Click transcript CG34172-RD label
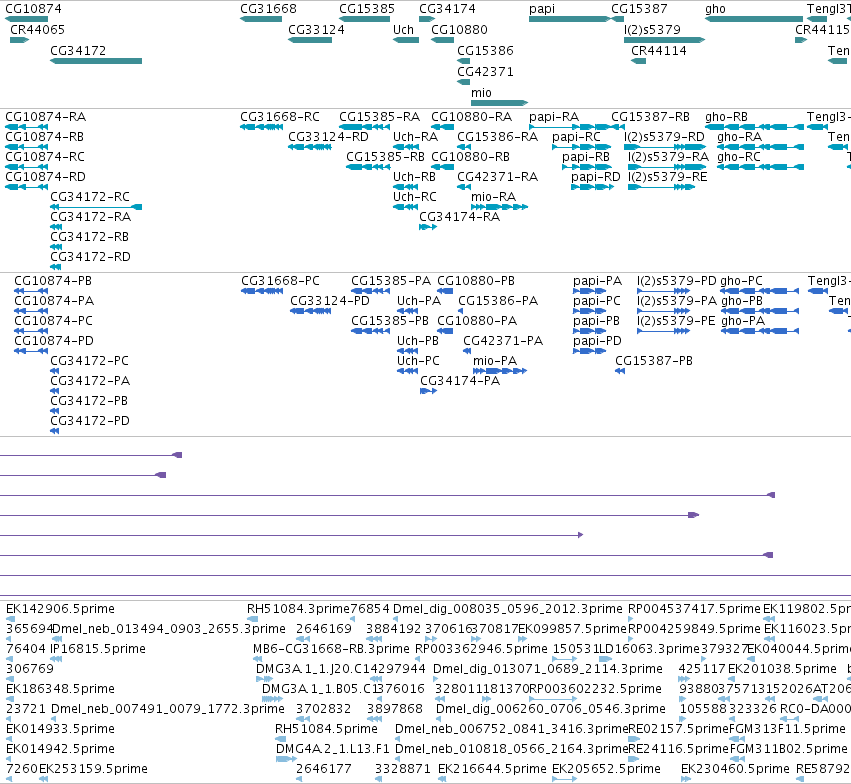This screenshot has width=851, height=784. pos(90,256)
